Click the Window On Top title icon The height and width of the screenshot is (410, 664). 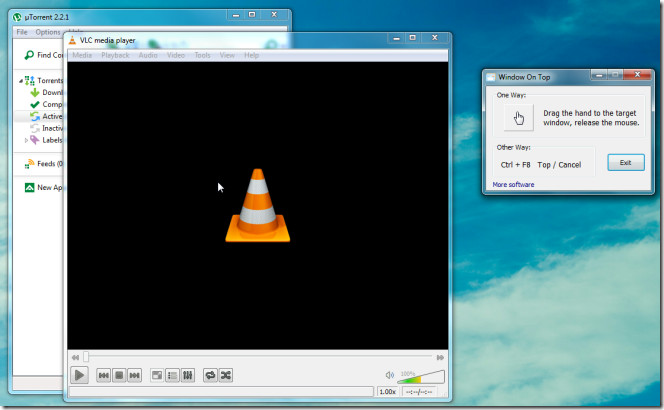point(491,77)
